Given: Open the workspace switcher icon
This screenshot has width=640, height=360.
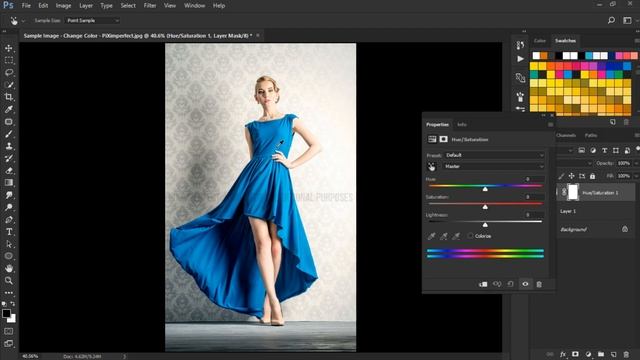Looking at the screenshot, I should click(x=627, y=20).
